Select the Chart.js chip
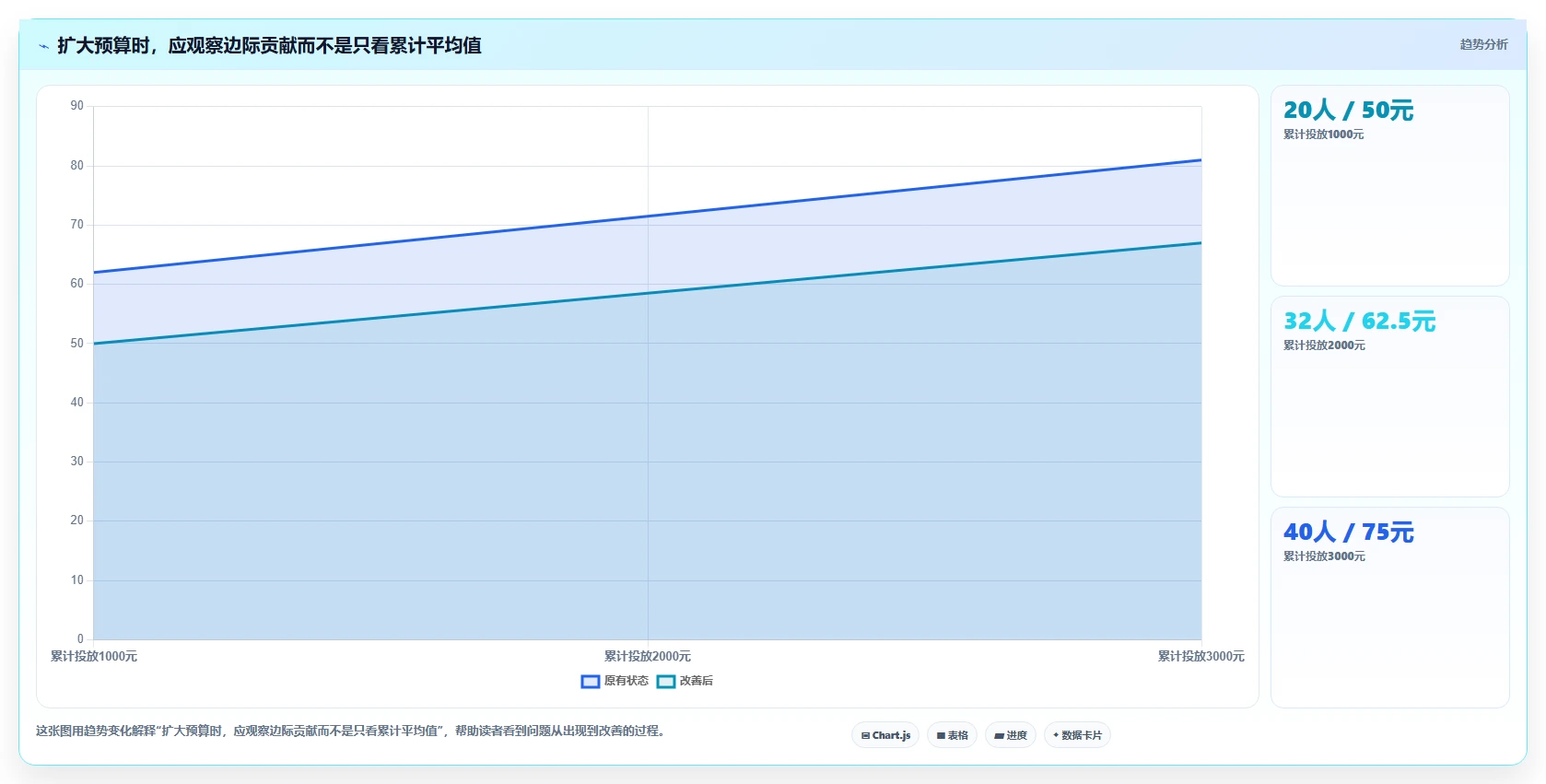 point(885,735)
